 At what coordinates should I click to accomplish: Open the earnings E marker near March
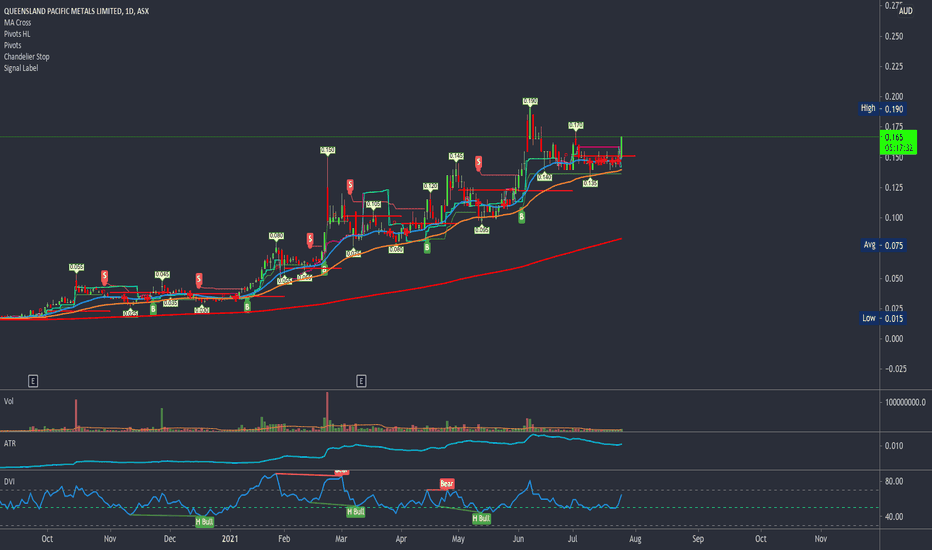361,381
